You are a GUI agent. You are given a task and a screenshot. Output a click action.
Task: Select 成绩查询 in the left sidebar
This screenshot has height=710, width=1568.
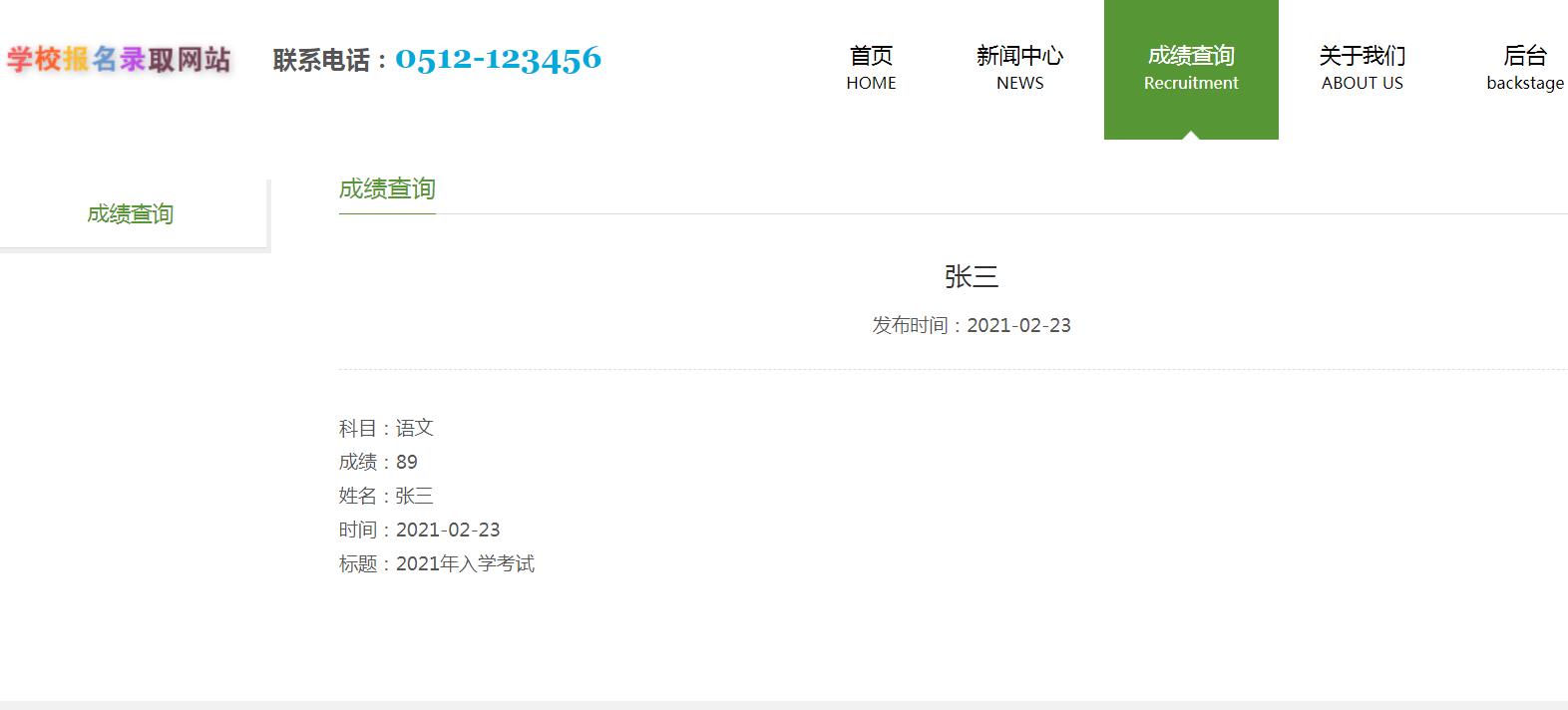[x=130, y=213]
